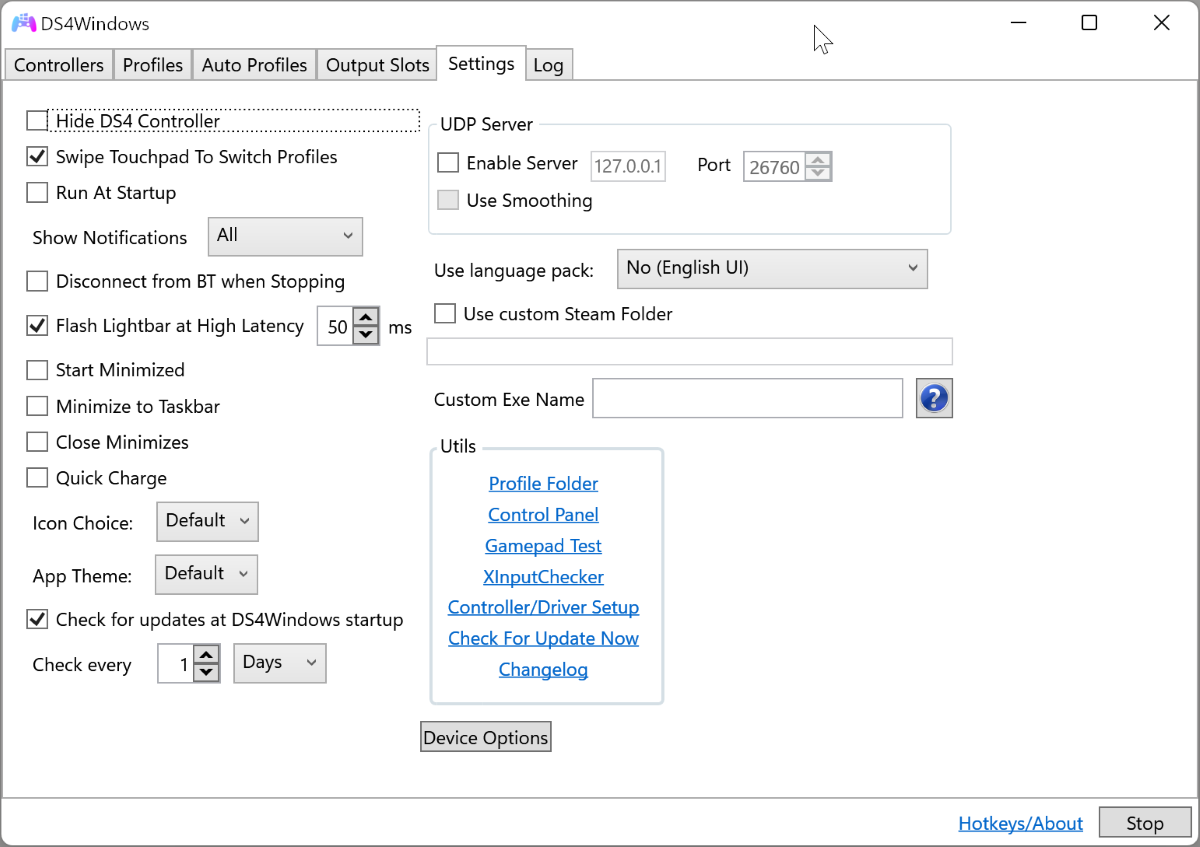The height and width of the screenshot is (847, 1200).
Task: Open the App Theme dropdown
Action: [x=206, y=574]
